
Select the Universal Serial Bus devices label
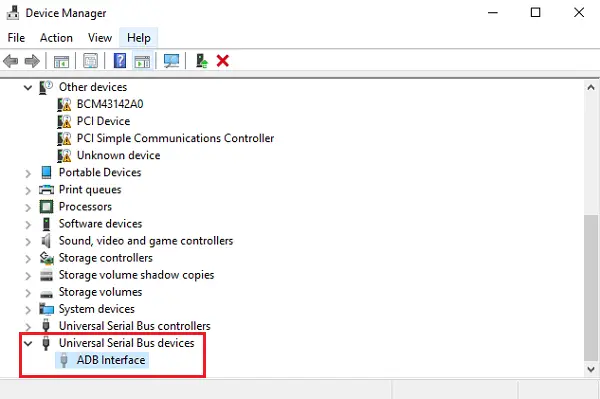127,343
